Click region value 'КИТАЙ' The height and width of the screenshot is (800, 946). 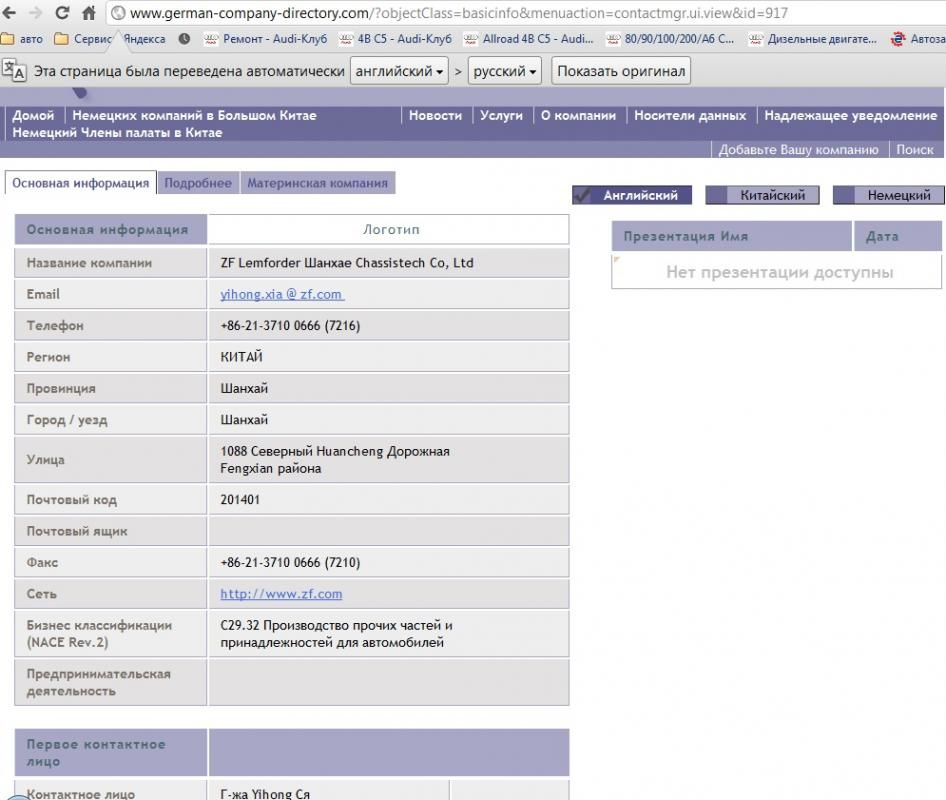click(x=241, y=357)
